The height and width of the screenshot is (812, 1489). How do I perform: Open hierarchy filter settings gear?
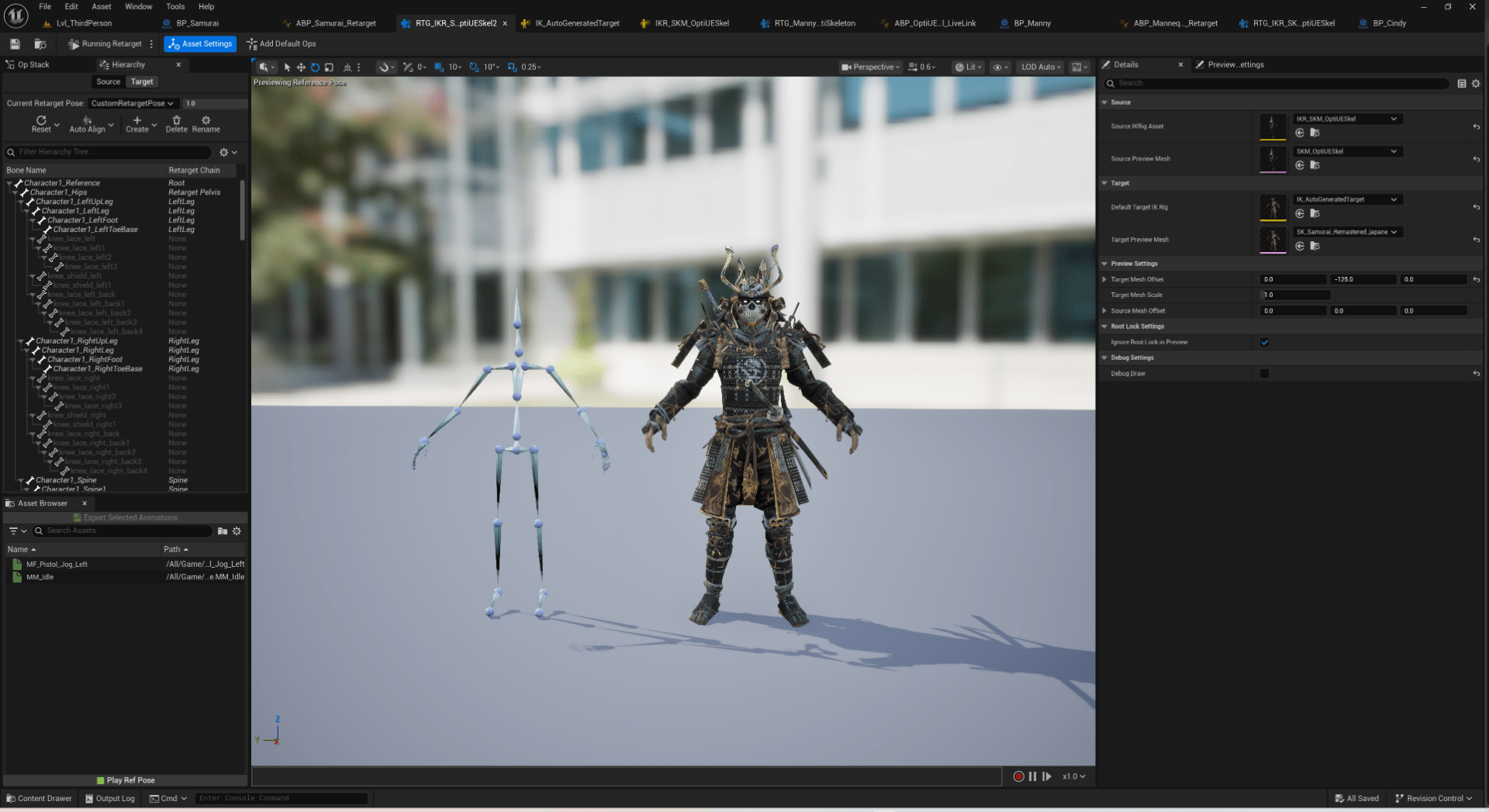[228, 153]
